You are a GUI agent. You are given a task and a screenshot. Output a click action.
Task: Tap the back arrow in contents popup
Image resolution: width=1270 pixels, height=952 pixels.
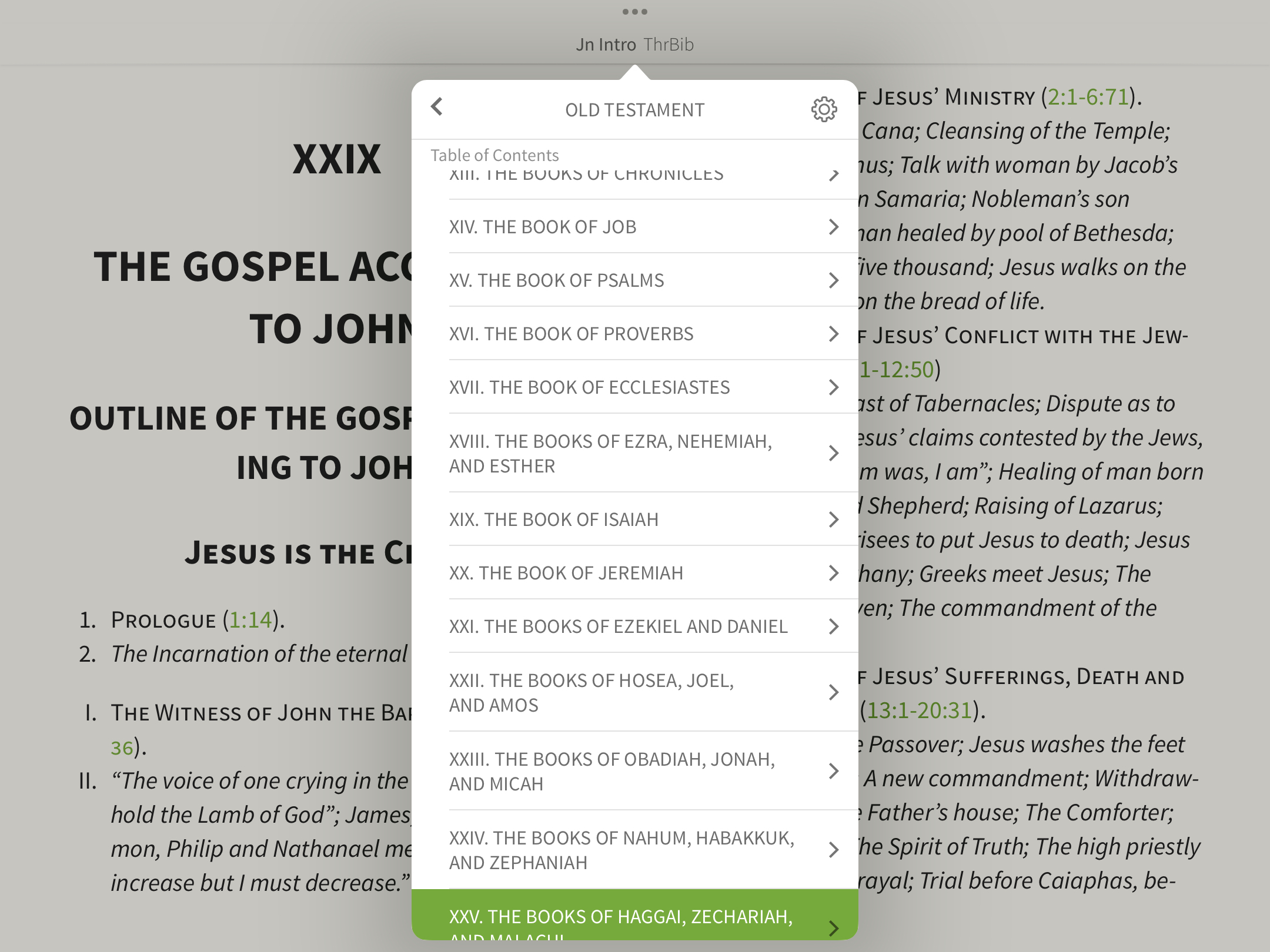pyautogui.click(x=437, y=107)
